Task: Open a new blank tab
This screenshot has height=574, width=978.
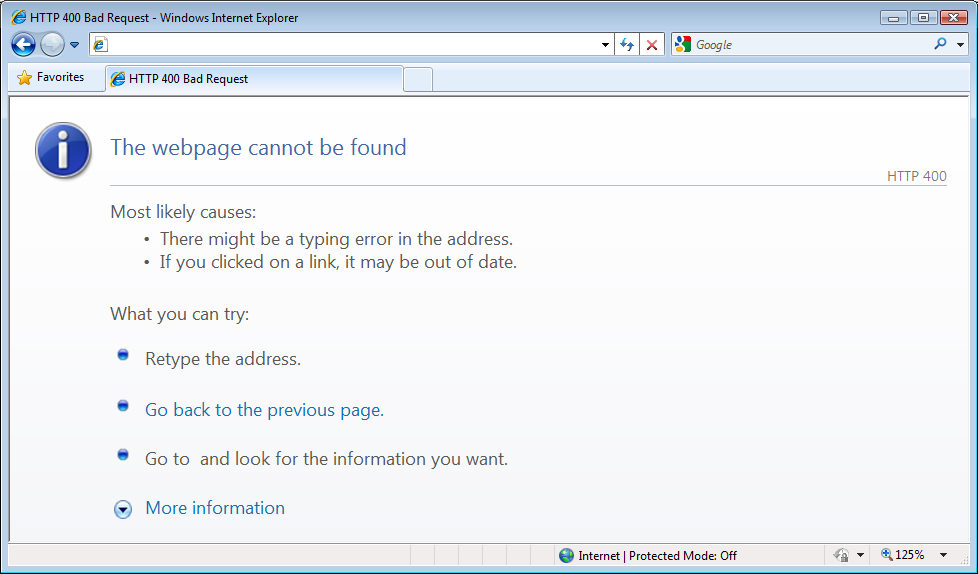Action: click(x=418, y=80)
